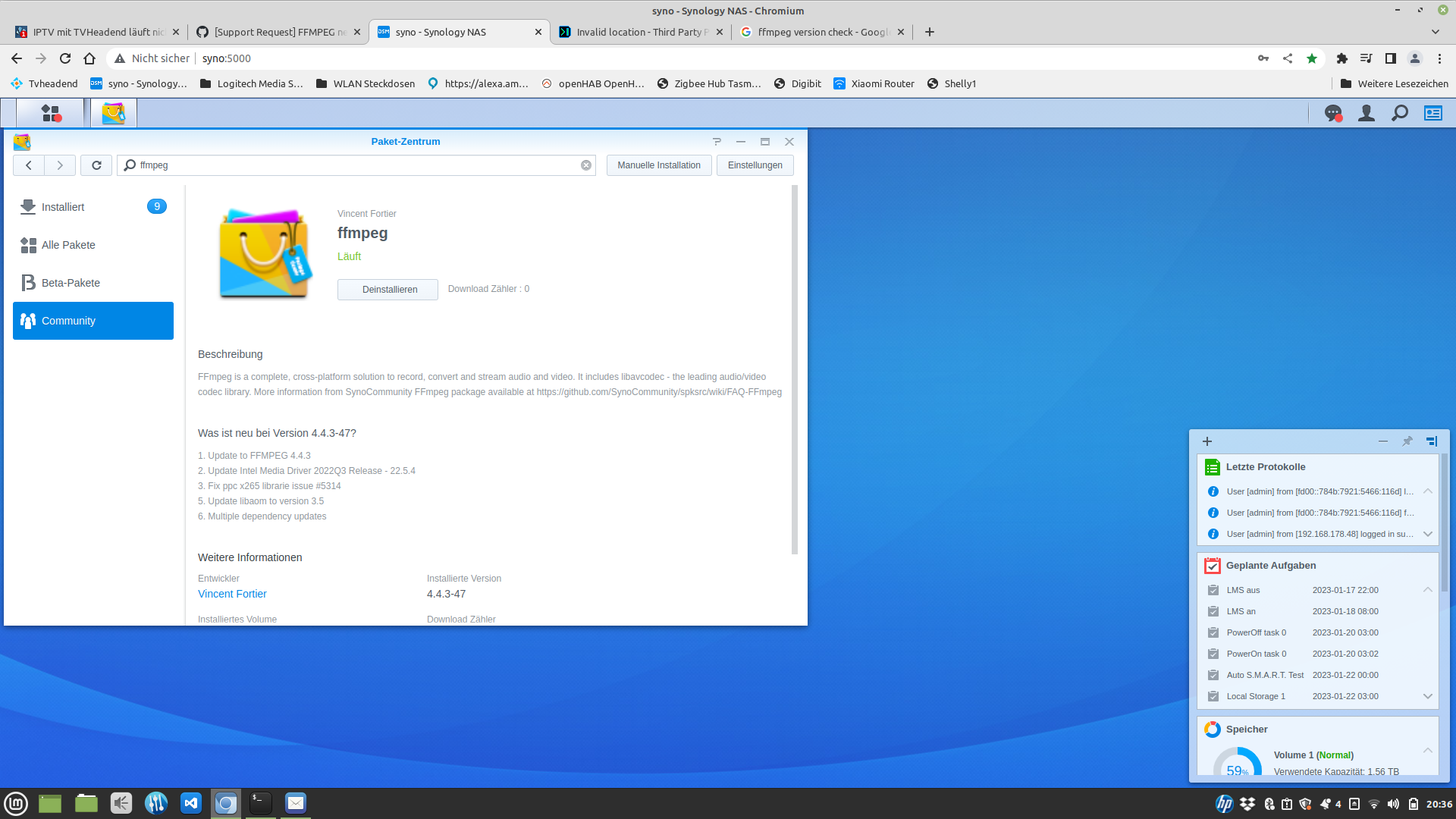This screenshot has height=819, width=1456.
Task: Select Community in sidebar
Action: [x=93, y=321]
